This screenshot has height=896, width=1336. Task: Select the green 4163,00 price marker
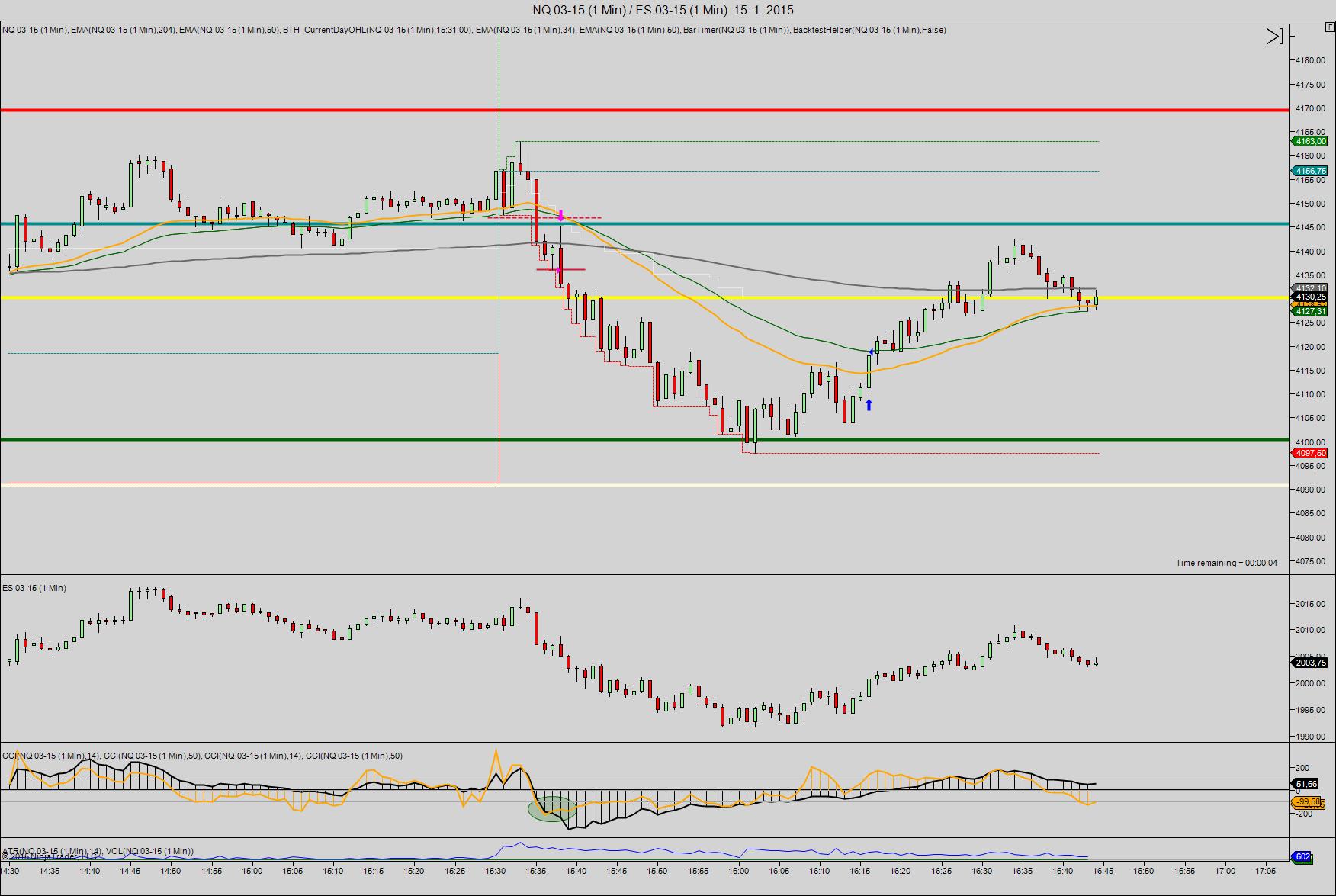point(1310,141)
